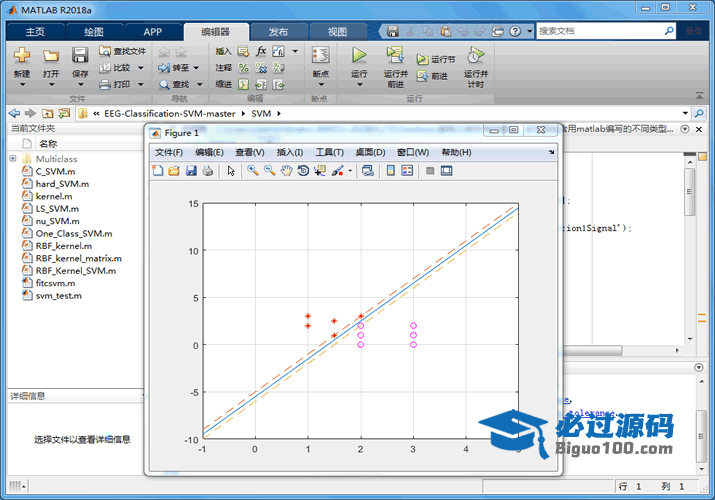Select LS_SVM.m in file list
Screen dimensions: 715x500
click(x=57, y=208)
